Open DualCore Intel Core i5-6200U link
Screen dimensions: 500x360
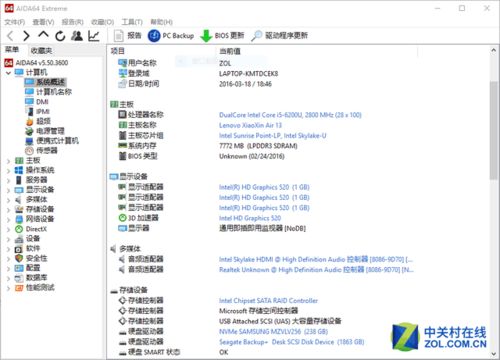[290, 115]
